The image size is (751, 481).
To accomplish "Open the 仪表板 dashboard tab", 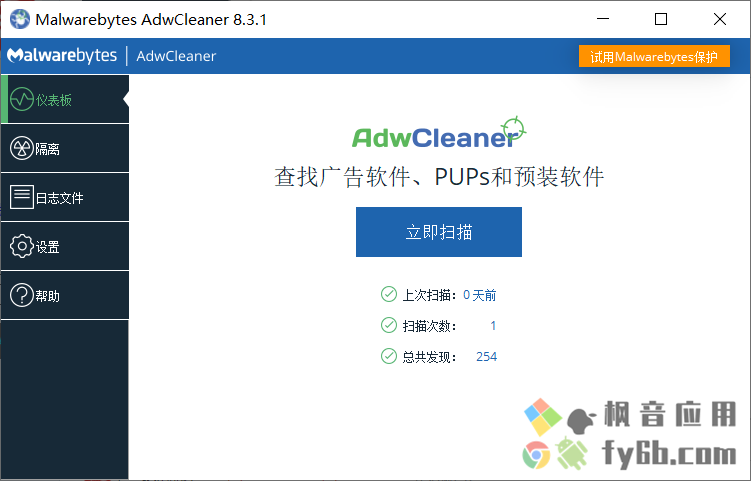I will pyautogui.click(x=65, y=99).
